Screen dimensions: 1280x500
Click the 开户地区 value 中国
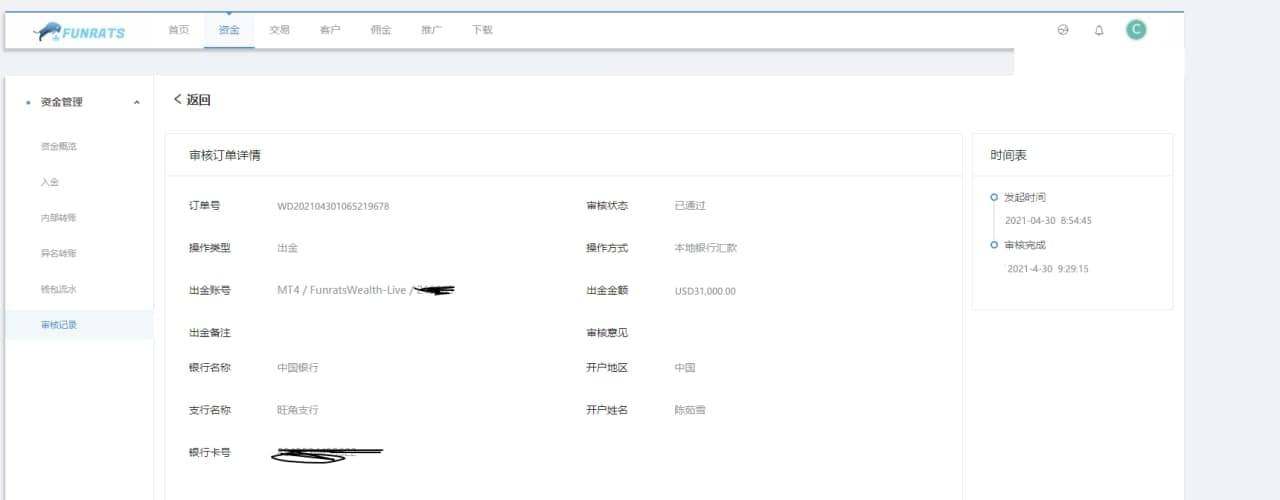pos(685,367)
